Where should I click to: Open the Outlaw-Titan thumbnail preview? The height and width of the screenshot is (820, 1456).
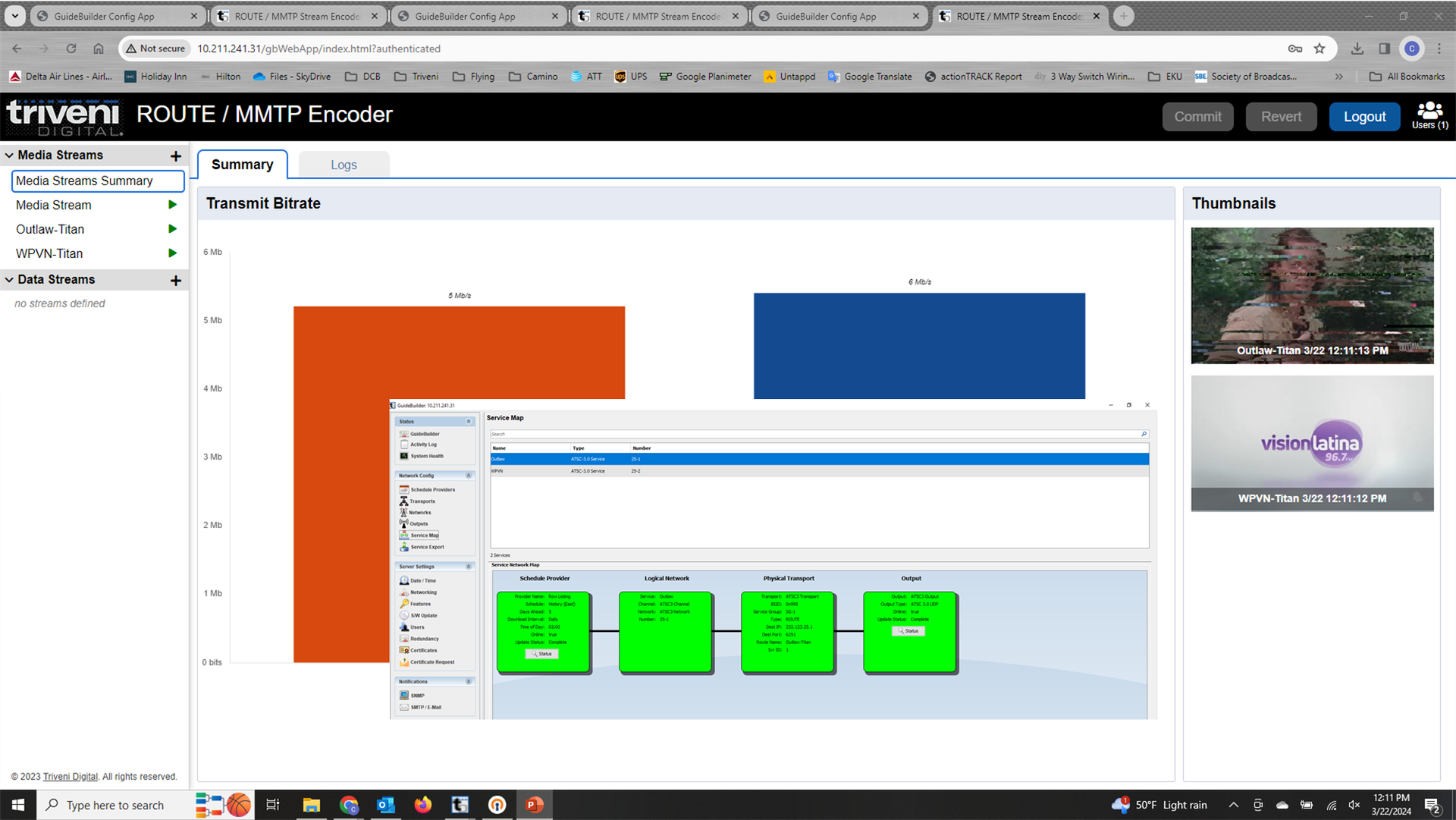(x=1312, y=295)
